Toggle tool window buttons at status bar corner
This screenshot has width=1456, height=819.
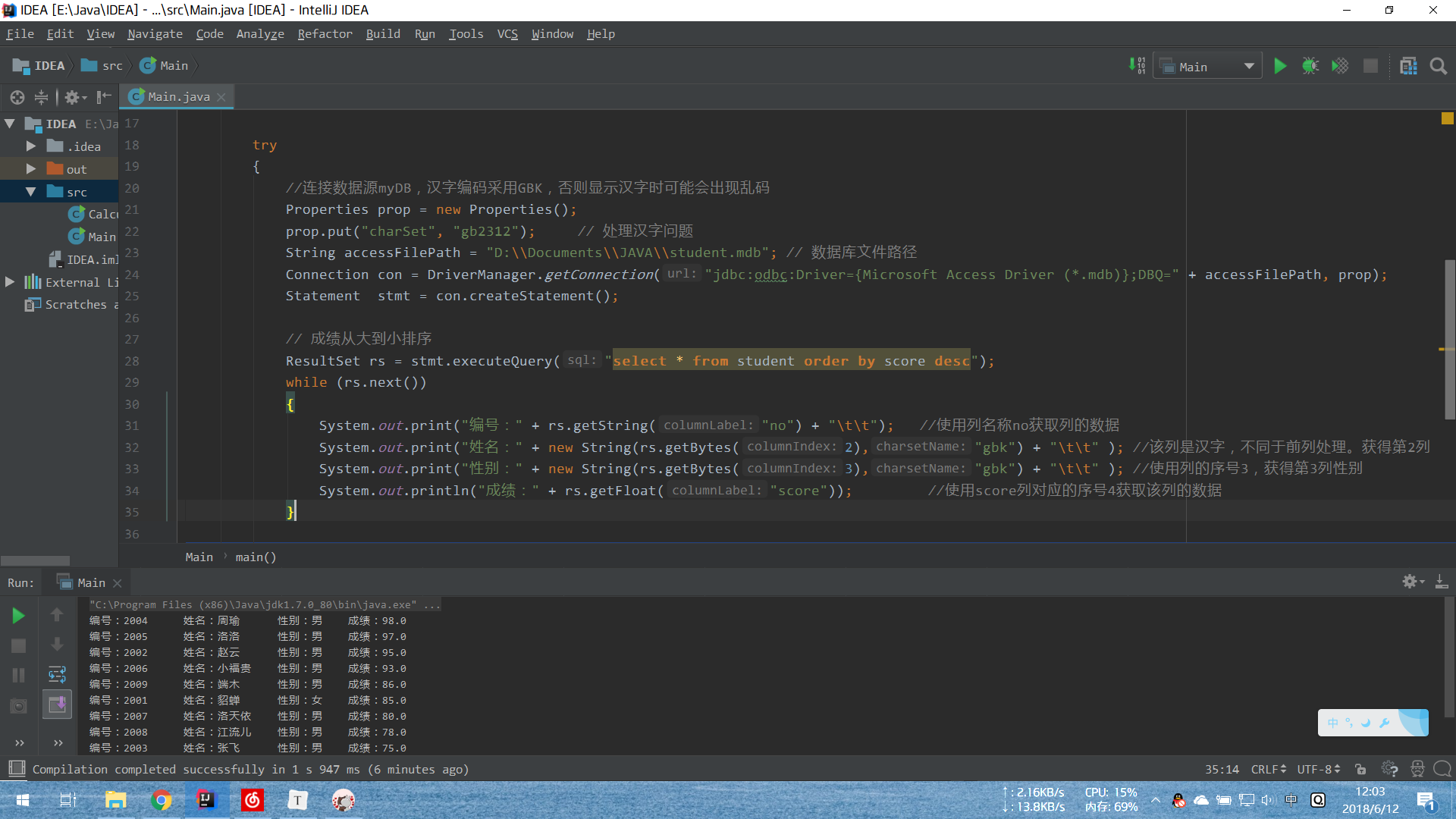click(17, 769)
